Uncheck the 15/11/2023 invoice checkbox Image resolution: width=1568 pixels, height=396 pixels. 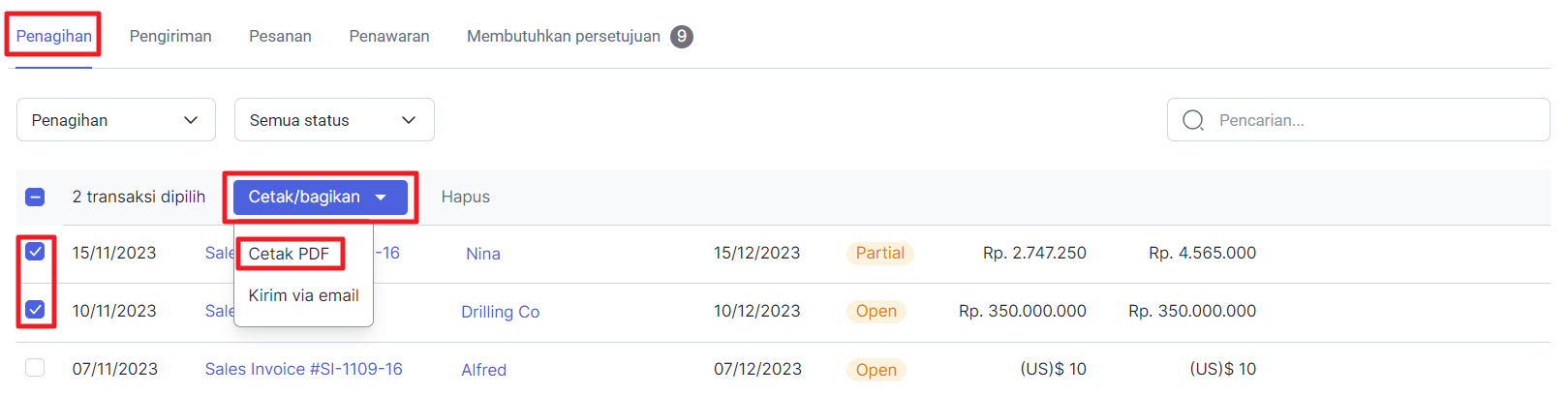click(35, 252)
